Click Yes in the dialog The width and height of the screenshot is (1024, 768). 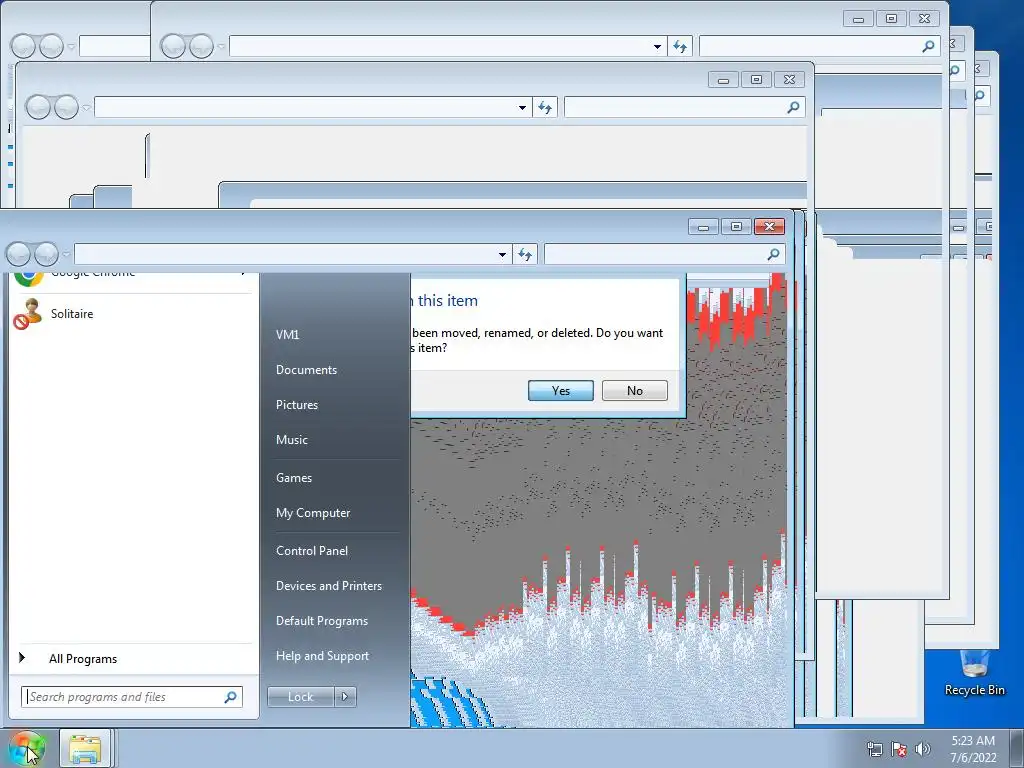560,391
